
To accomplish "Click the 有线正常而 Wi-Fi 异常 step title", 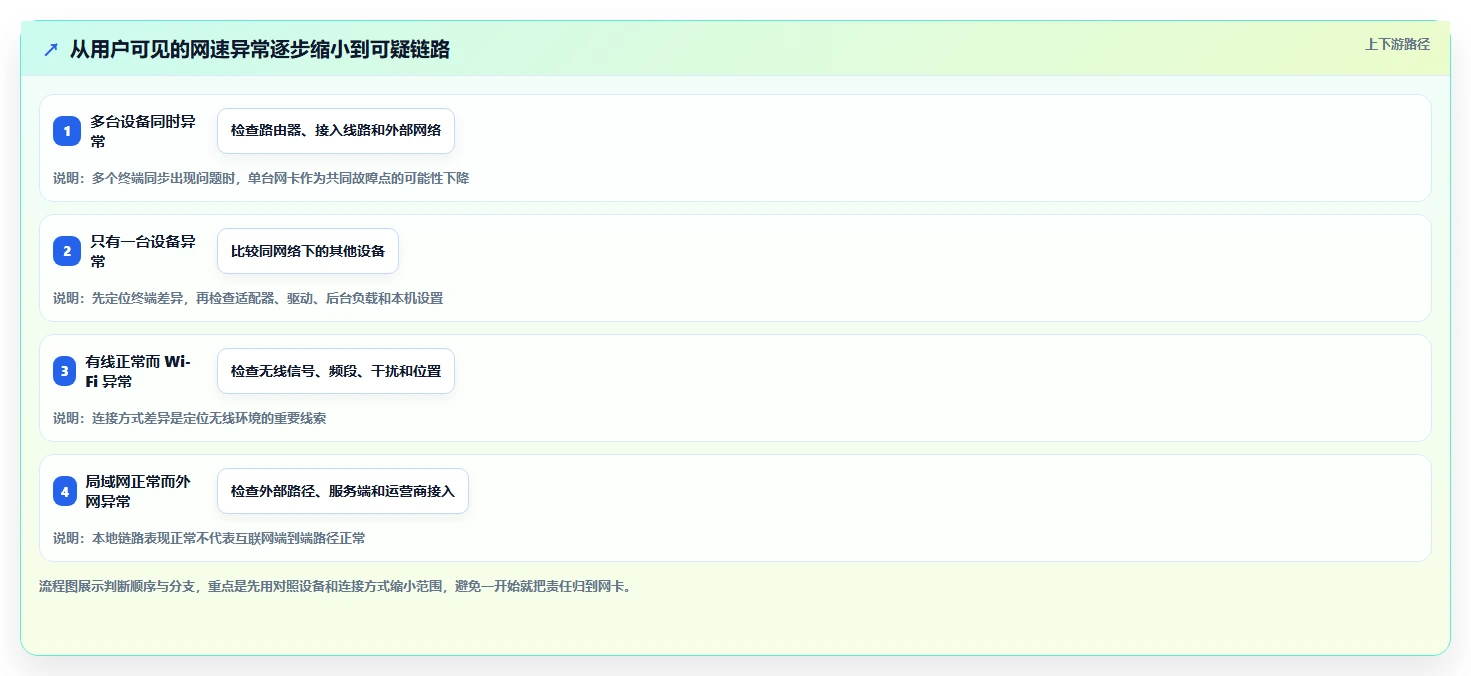I will coord(138,371).
